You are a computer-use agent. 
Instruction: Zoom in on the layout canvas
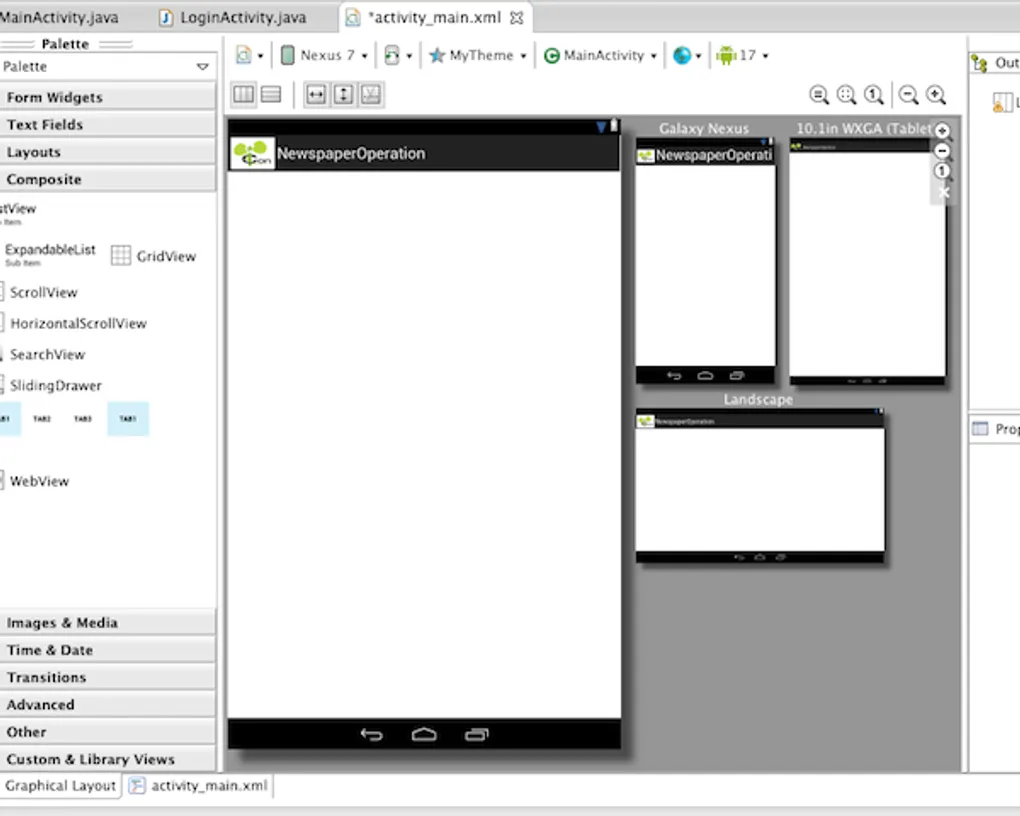(936, 95)
